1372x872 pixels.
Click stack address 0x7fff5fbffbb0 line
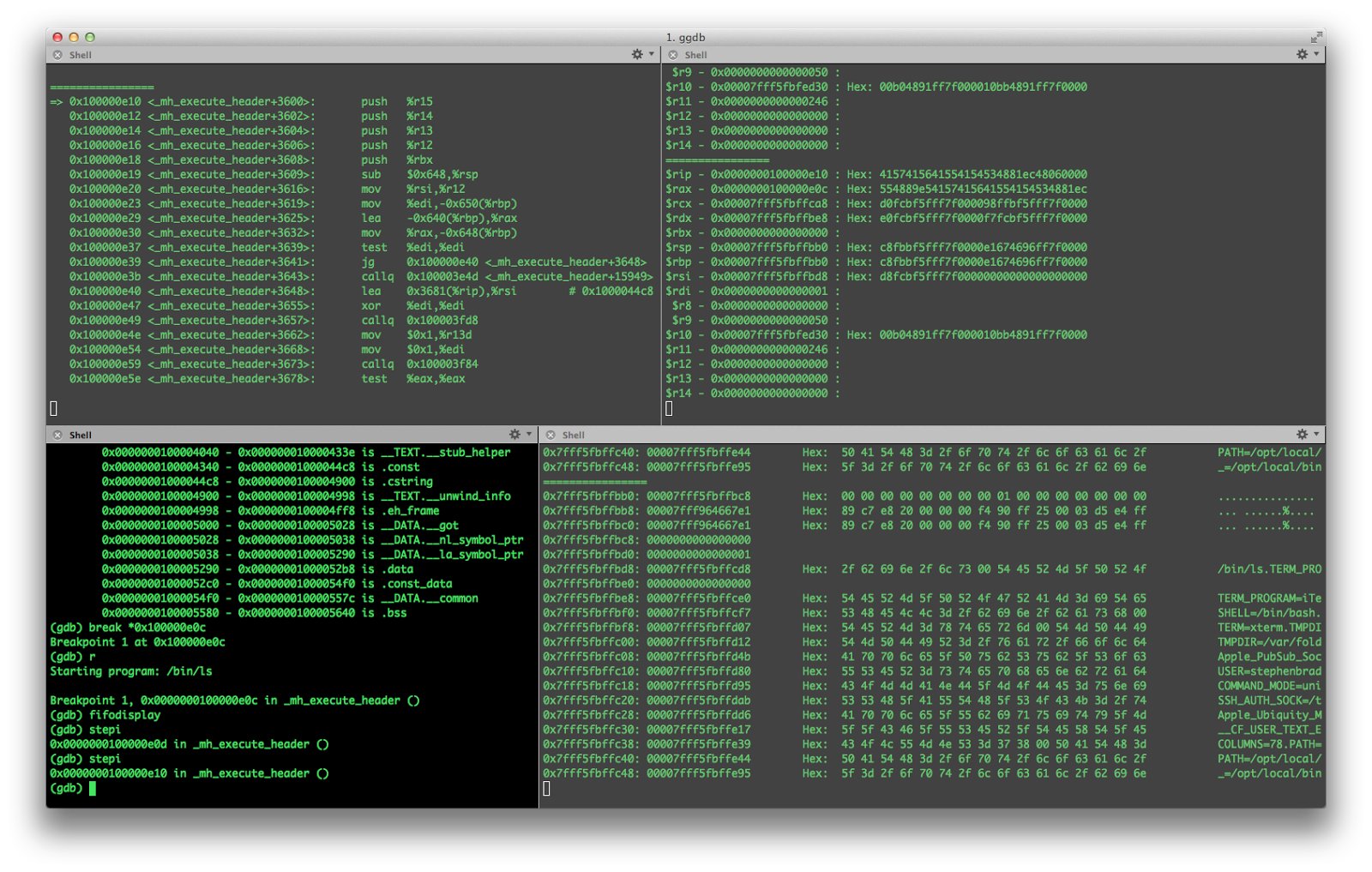click(x=929, y=496)
